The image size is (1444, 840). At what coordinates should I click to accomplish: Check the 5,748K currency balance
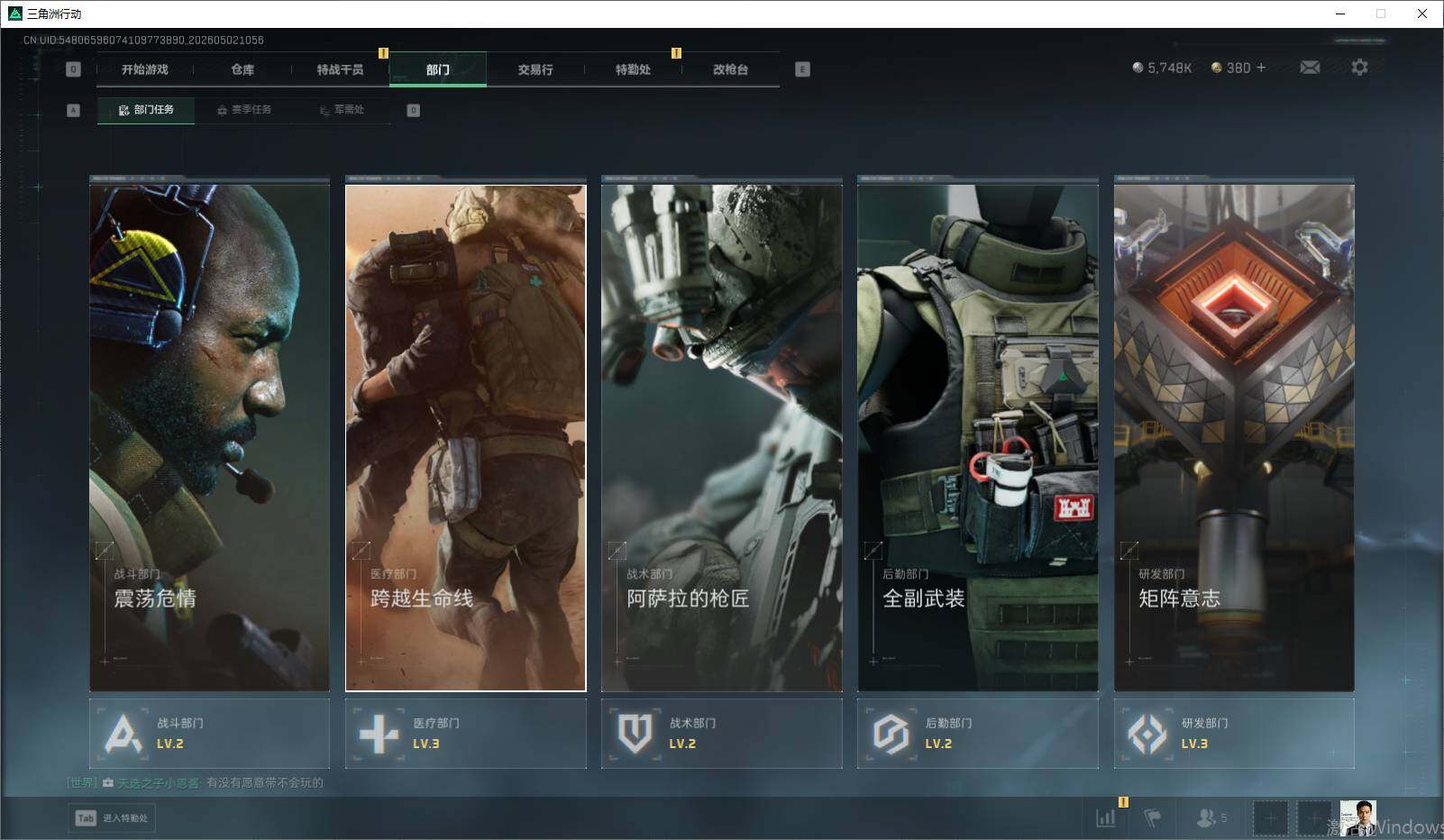pyautogui.click(x=1162, y=68)
